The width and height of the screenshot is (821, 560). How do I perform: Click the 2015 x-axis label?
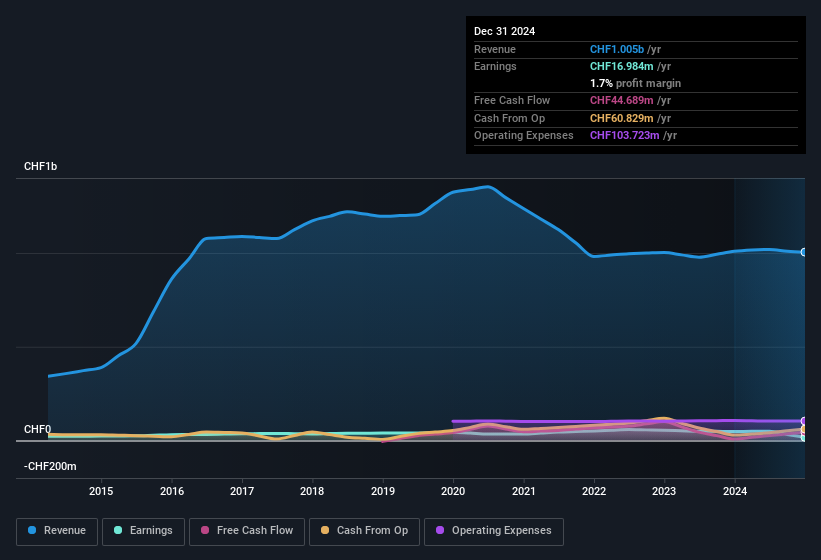[101, 491]
